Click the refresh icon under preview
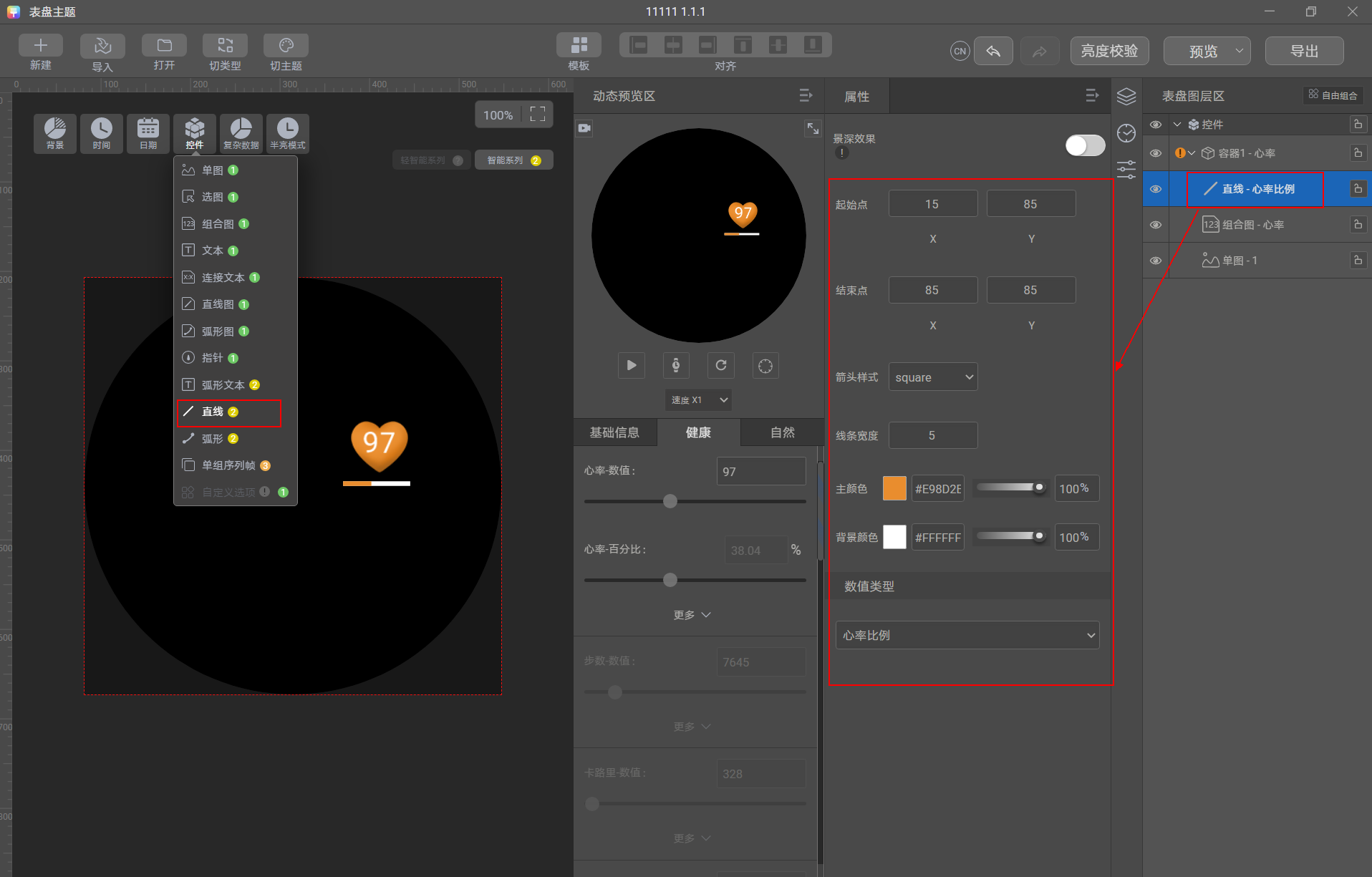Screen dimensions: 1372x877 (x=721, y=366)
